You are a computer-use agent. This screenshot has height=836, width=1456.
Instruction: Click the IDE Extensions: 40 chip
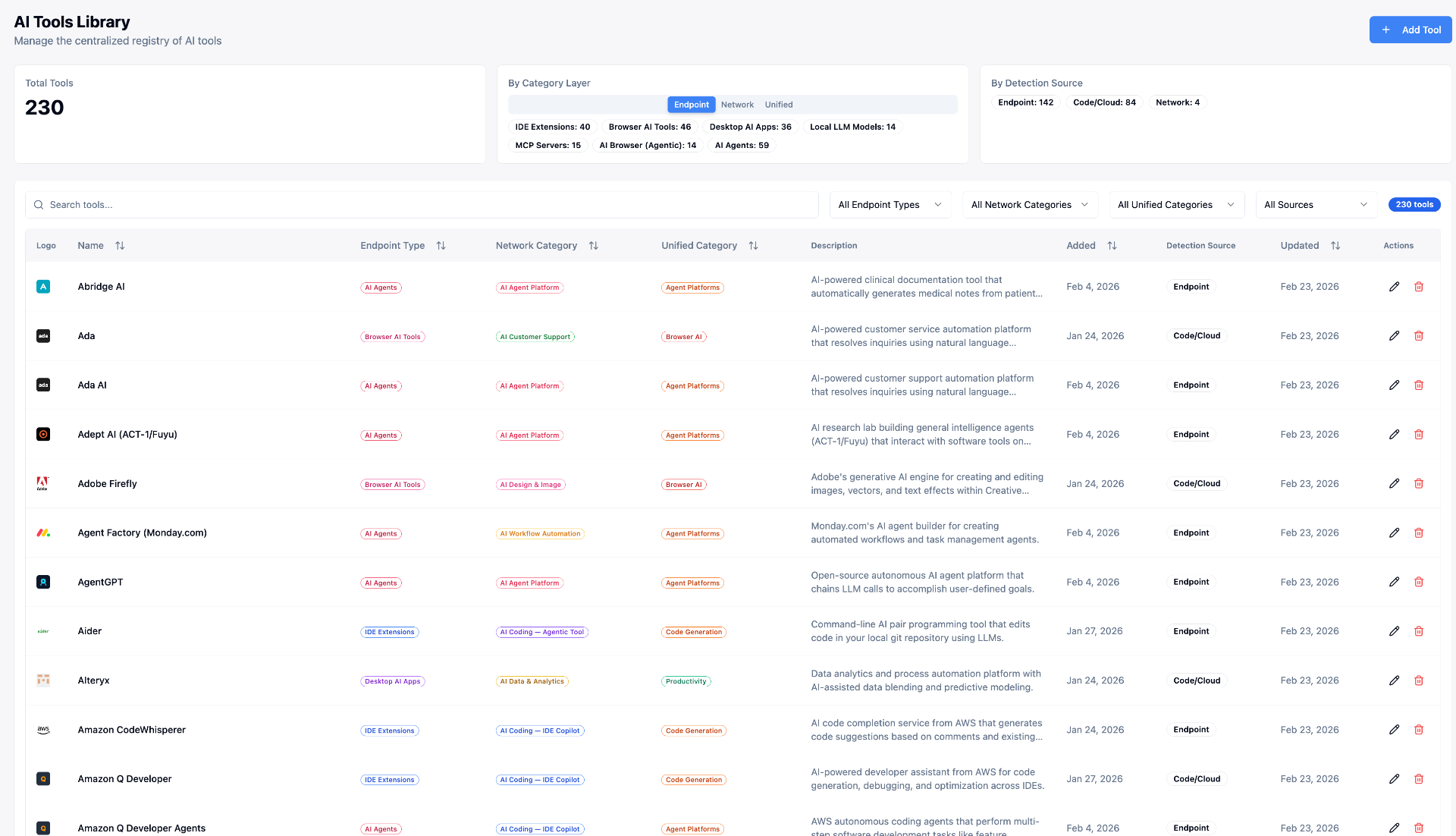[552, 127]
